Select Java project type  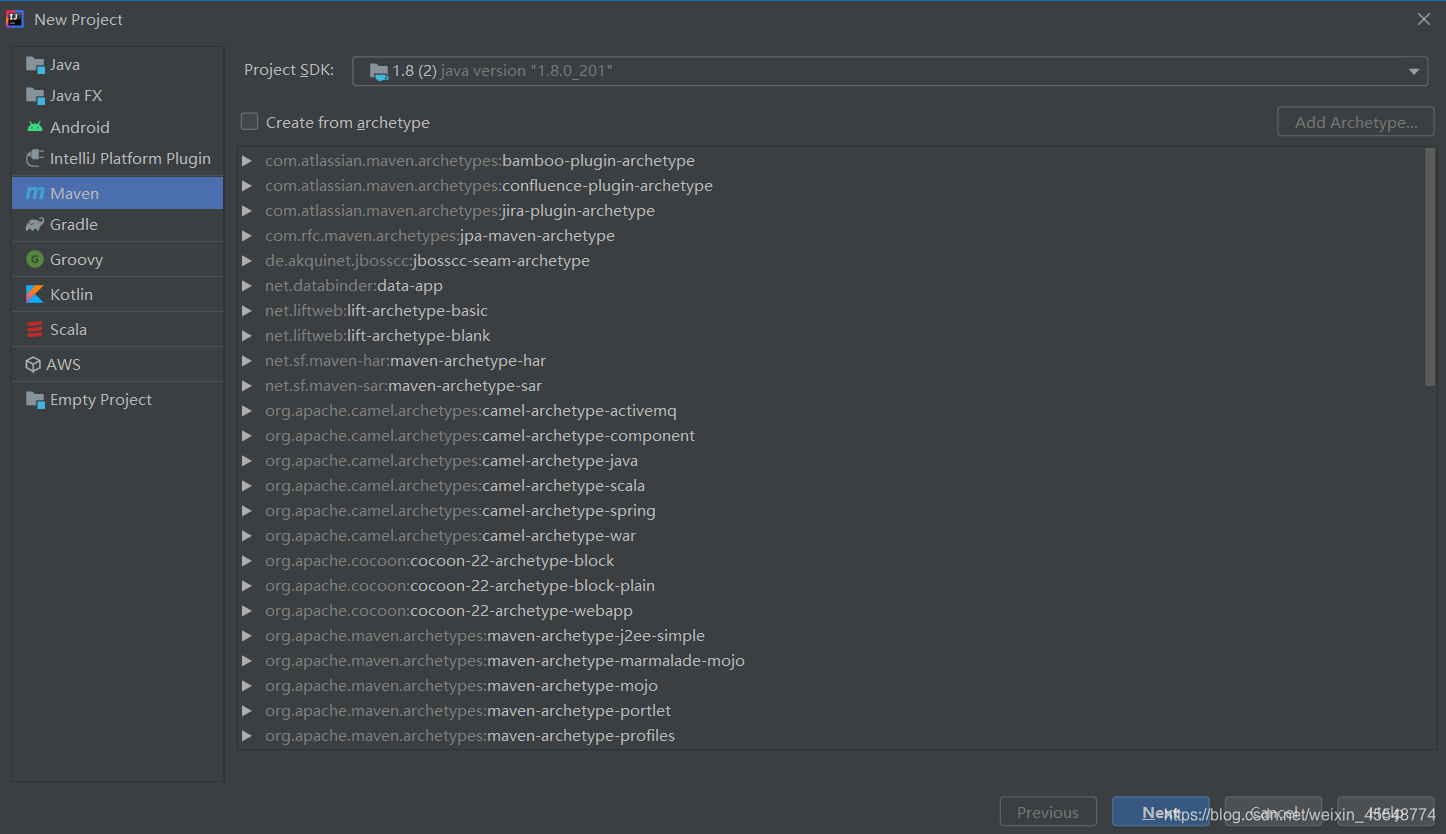[118, 65]
